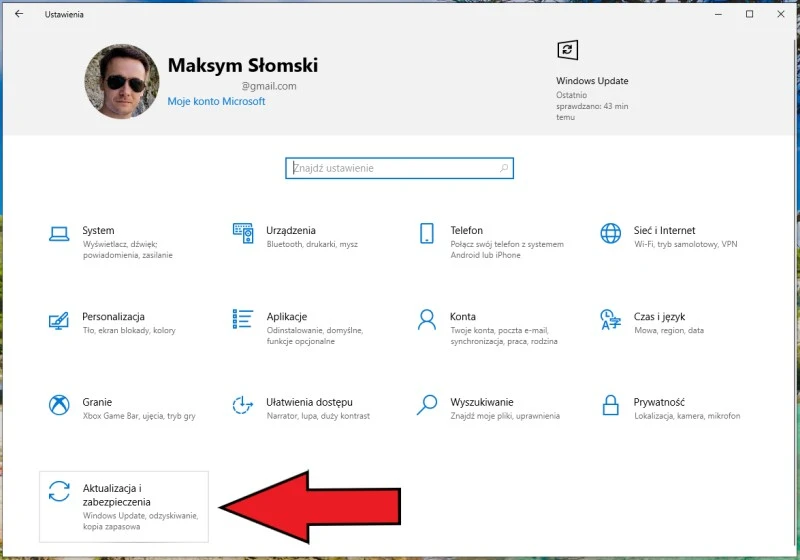The image size is (800, 560).
Task: Click the search magnifier inside search box
Action: (x=504, y=168)
